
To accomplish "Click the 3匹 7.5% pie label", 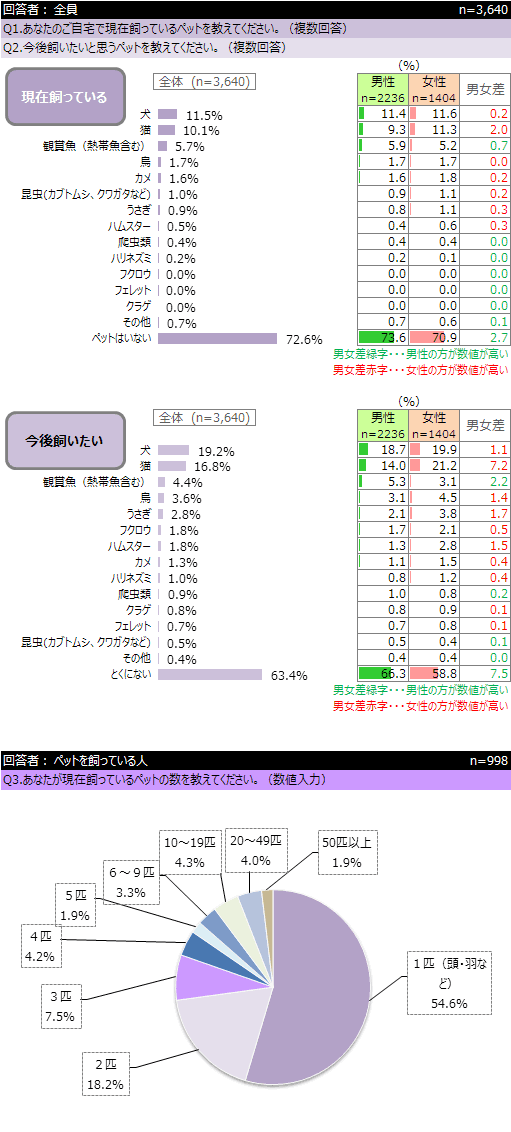I will tap(62, 1008).
